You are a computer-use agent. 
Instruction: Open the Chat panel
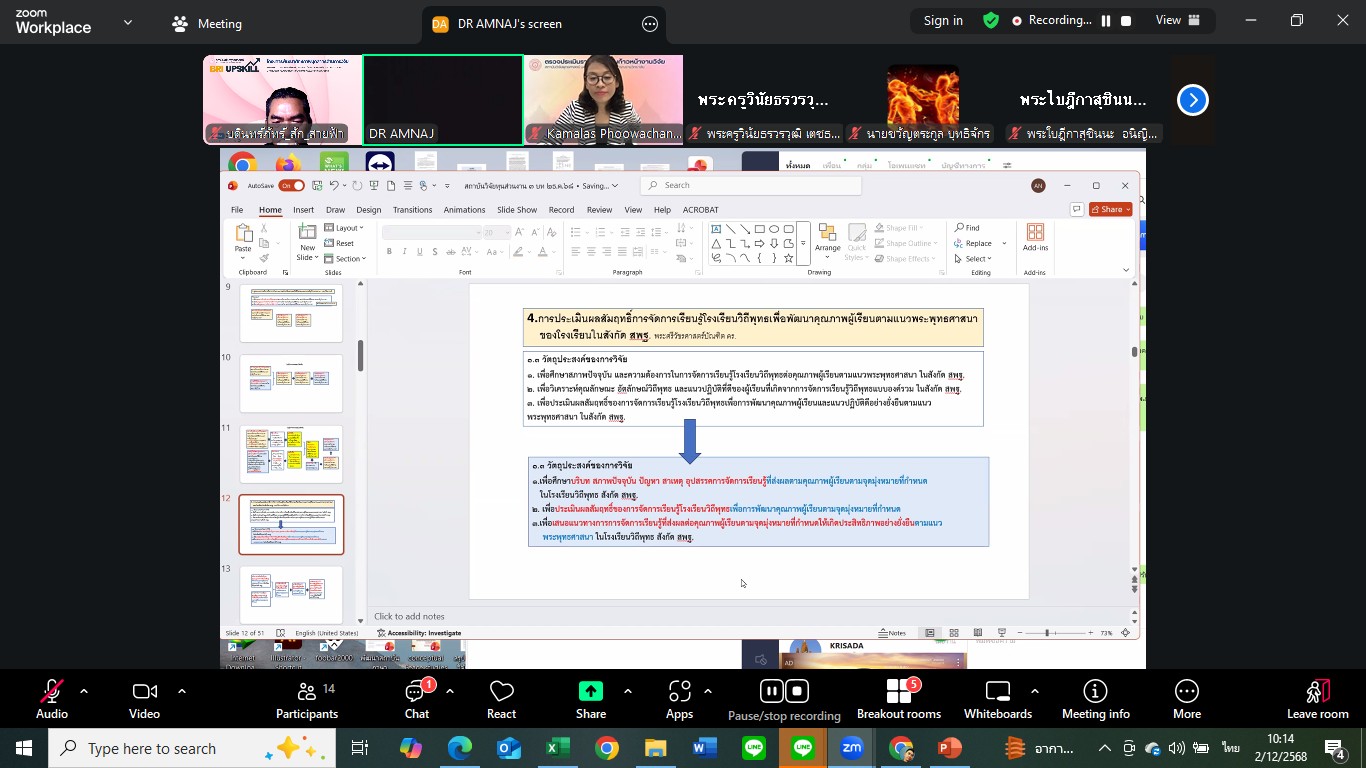(416, 698)
